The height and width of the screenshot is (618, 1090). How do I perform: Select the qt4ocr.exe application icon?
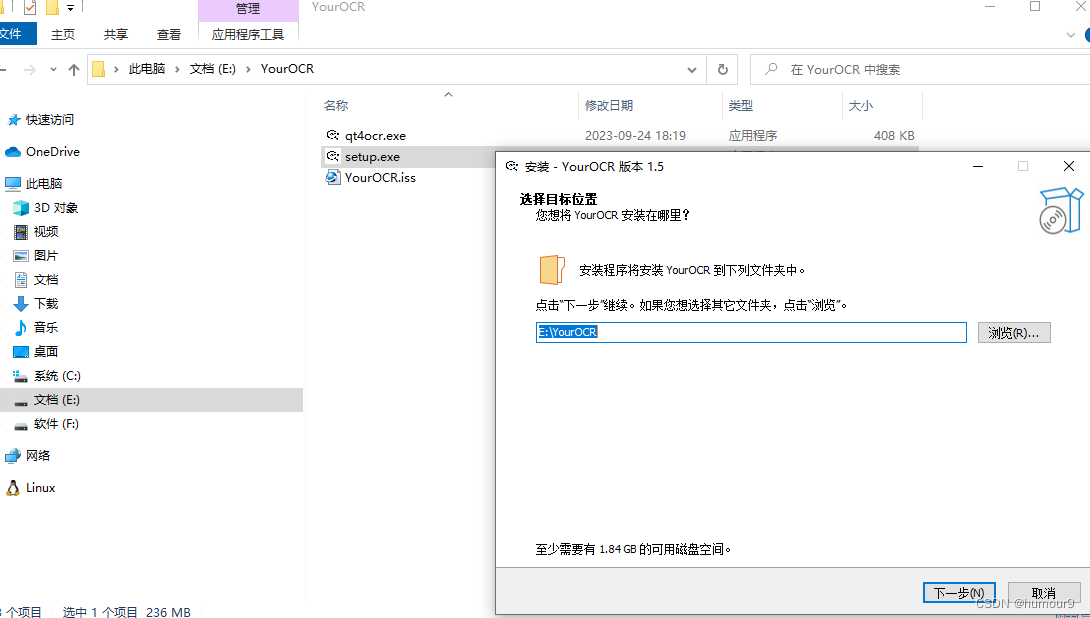pos(334,135)
